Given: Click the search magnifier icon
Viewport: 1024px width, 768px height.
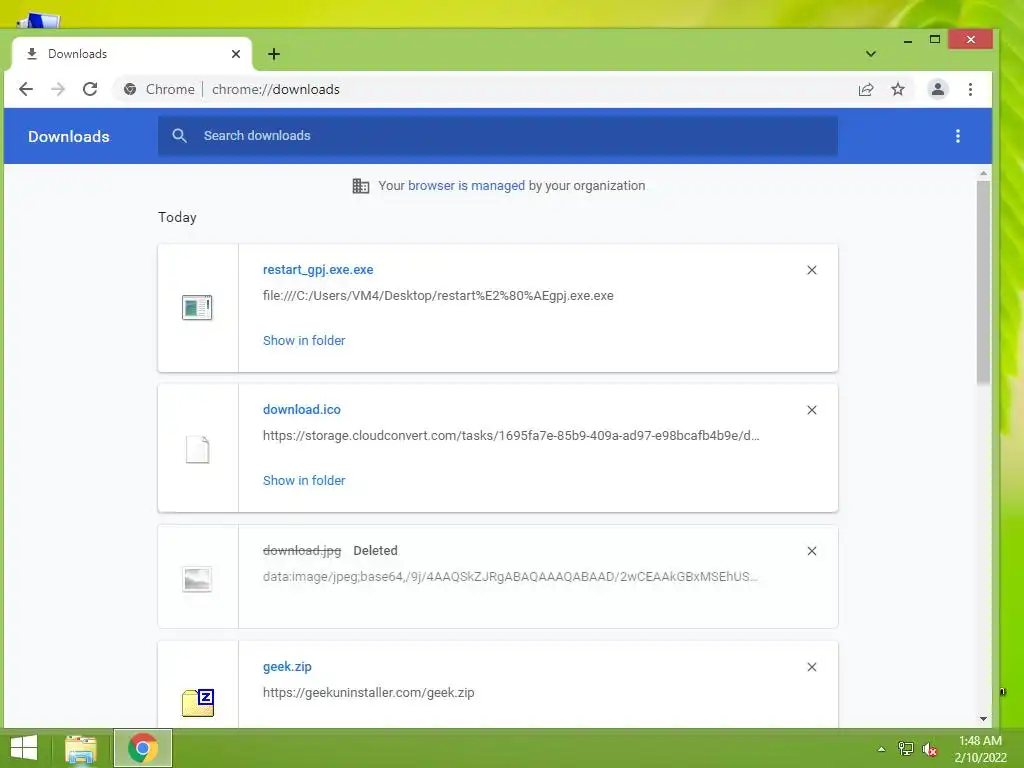Looking at the screenshot, I should pyautogui.click(x=180, y=136).
